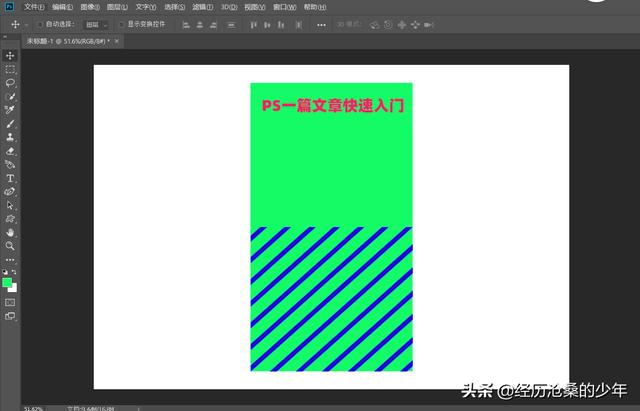640x411 pixels.
Task: Open the 窗口 menu
Action: [x=284, y=7]
